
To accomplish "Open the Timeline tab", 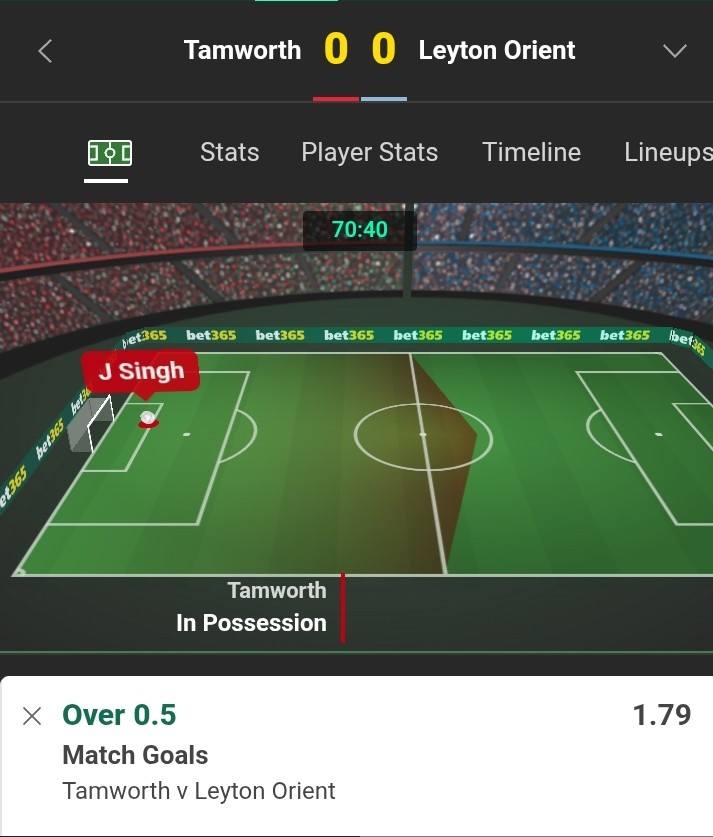I will (x=532, y=152).
